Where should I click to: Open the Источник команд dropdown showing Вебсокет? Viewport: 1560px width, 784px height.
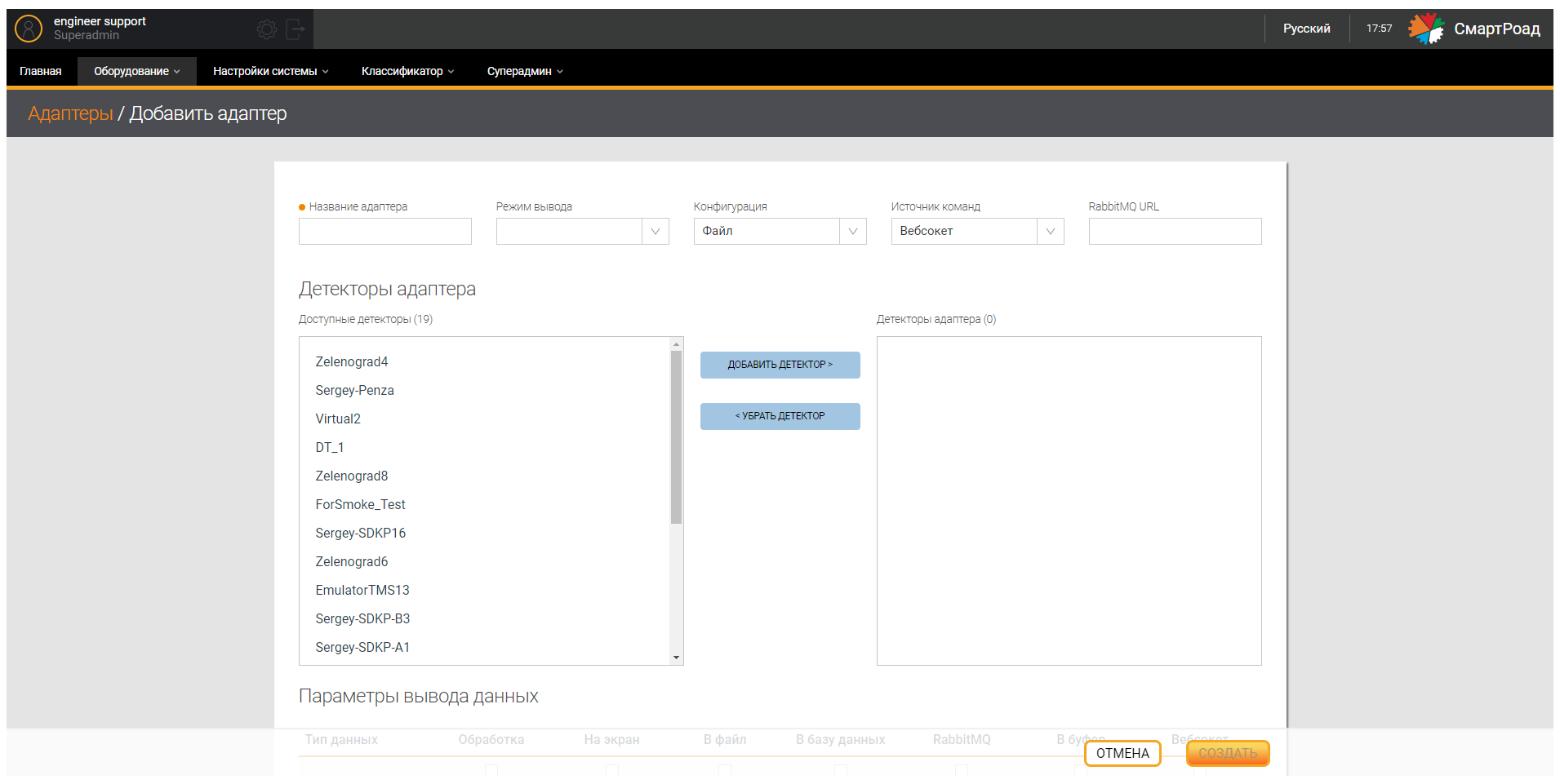978,231
